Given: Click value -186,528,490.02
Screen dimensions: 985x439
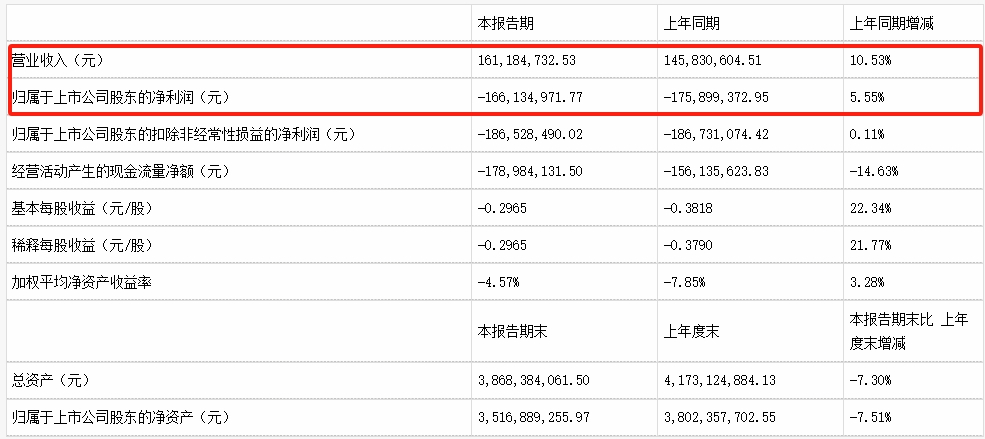Looking at the screenshot, I should click(x=530, y=134).
